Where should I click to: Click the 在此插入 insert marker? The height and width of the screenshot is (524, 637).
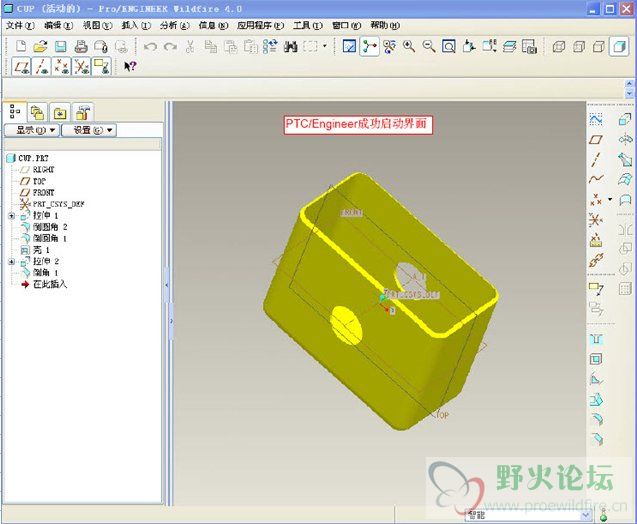coord(44,284)
